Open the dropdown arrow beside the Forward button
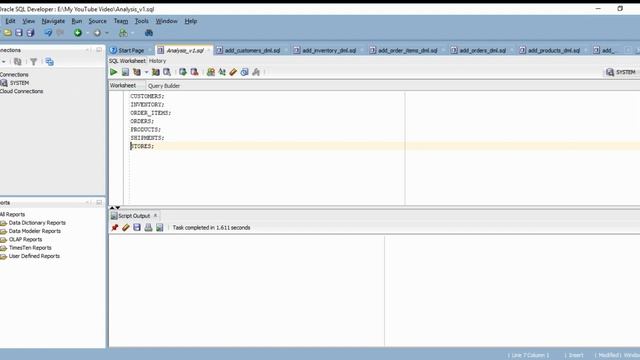 tap(107, 33)
